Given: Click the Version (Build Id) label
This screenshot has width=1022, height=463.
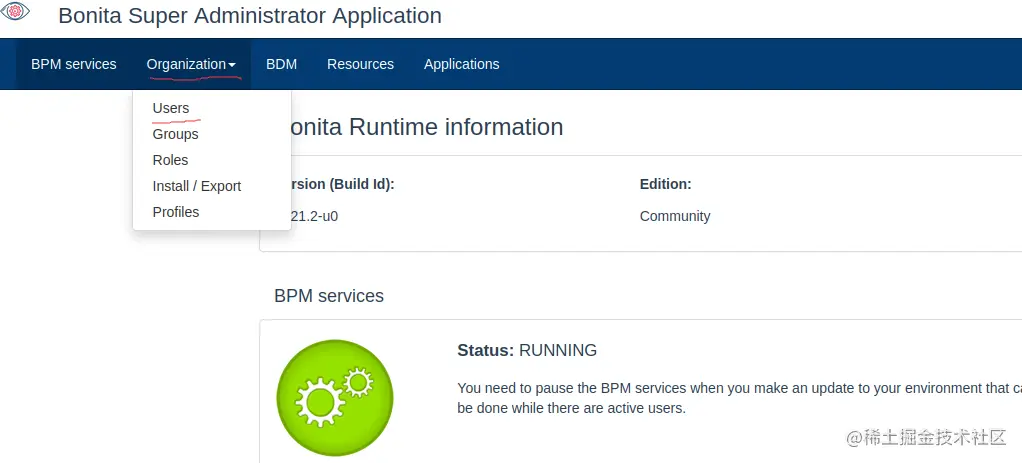Looking at the screenshot, I should click(x=342, y=184).
